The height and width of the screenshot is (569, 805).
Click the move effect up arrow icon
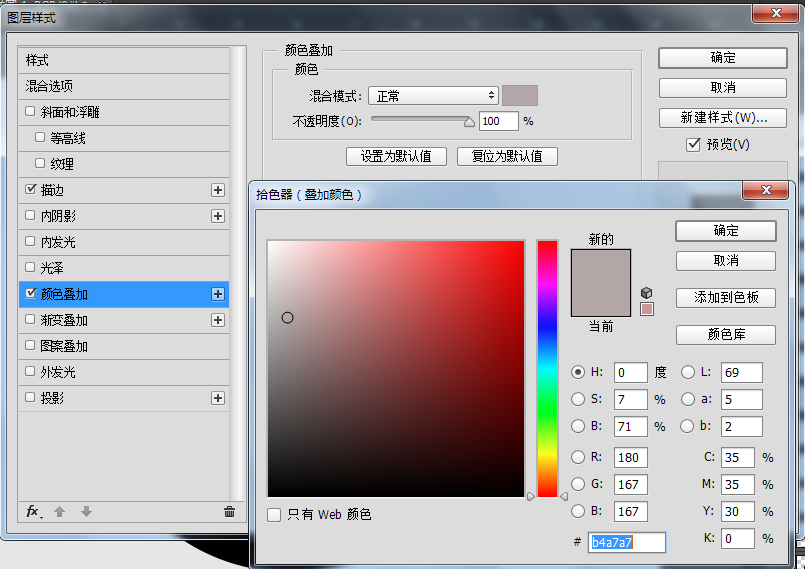pos(60,511)
